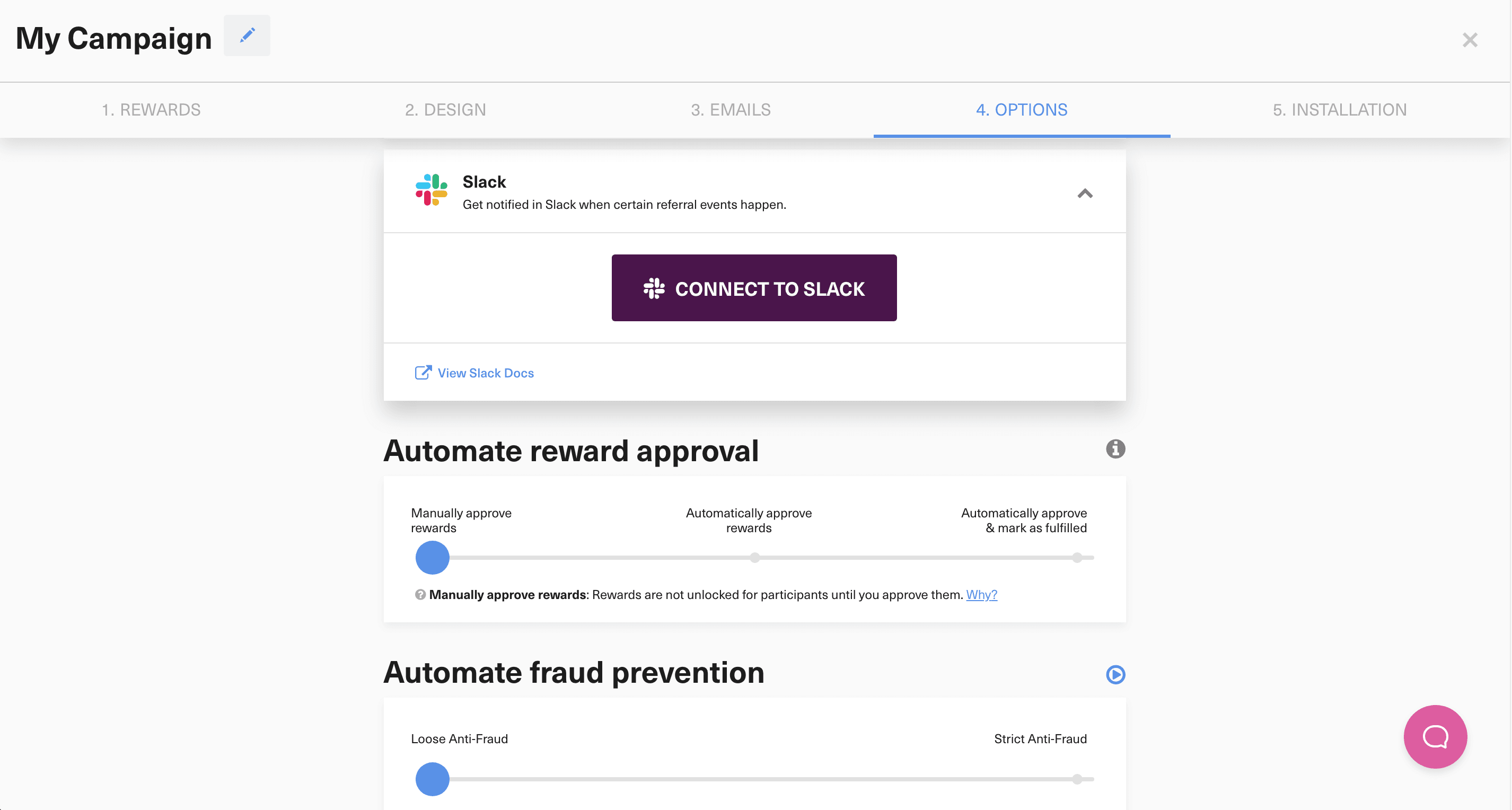Click the external link icon beside View Slack Docs
Image resolution: width=1512 pixels, height=810 pixels.
coord(423,372)
